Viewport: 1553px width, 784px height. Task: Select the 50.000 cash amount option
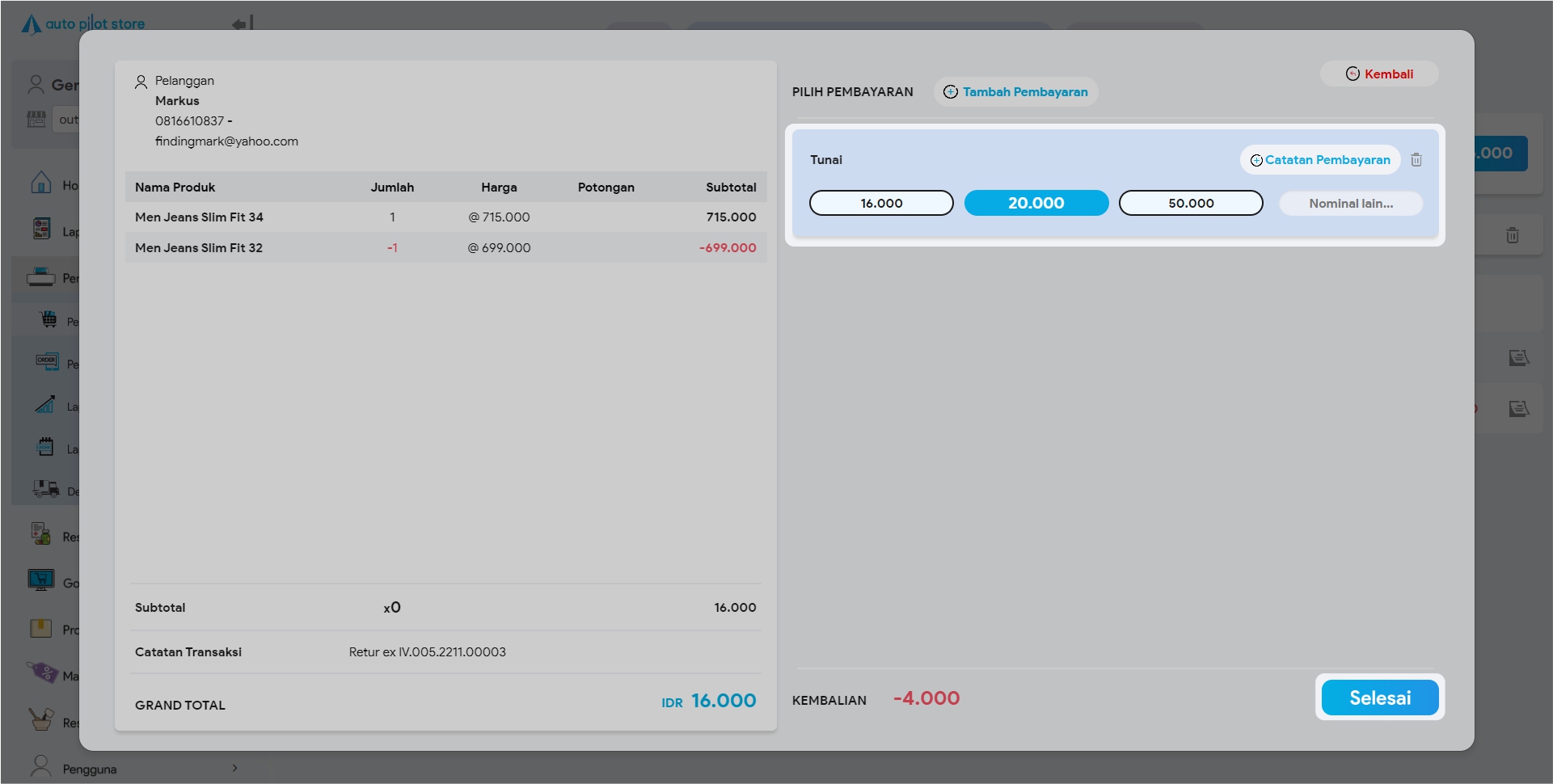(1190, 204)
